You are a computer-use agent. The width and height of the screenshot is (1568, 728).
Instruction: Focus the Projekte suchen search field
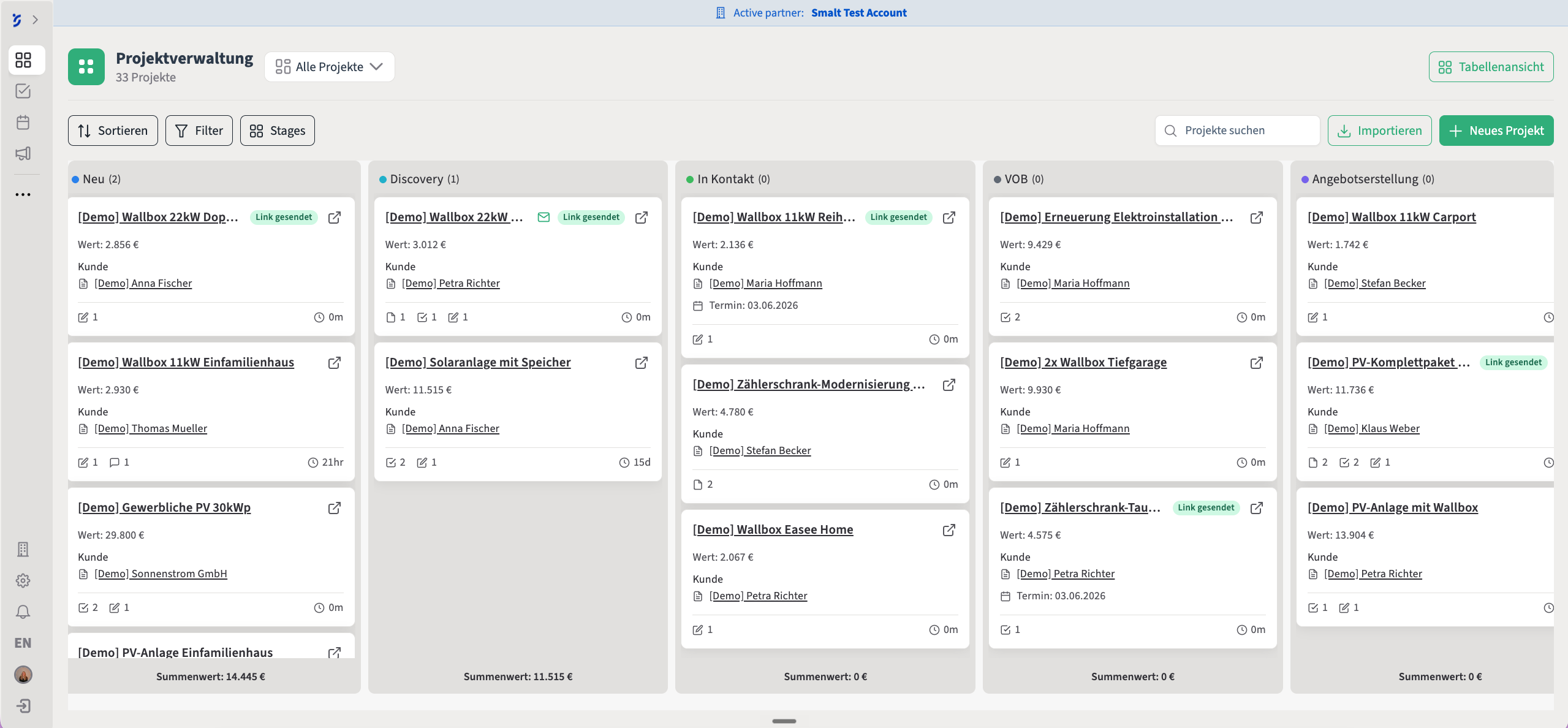point(1238,131)
